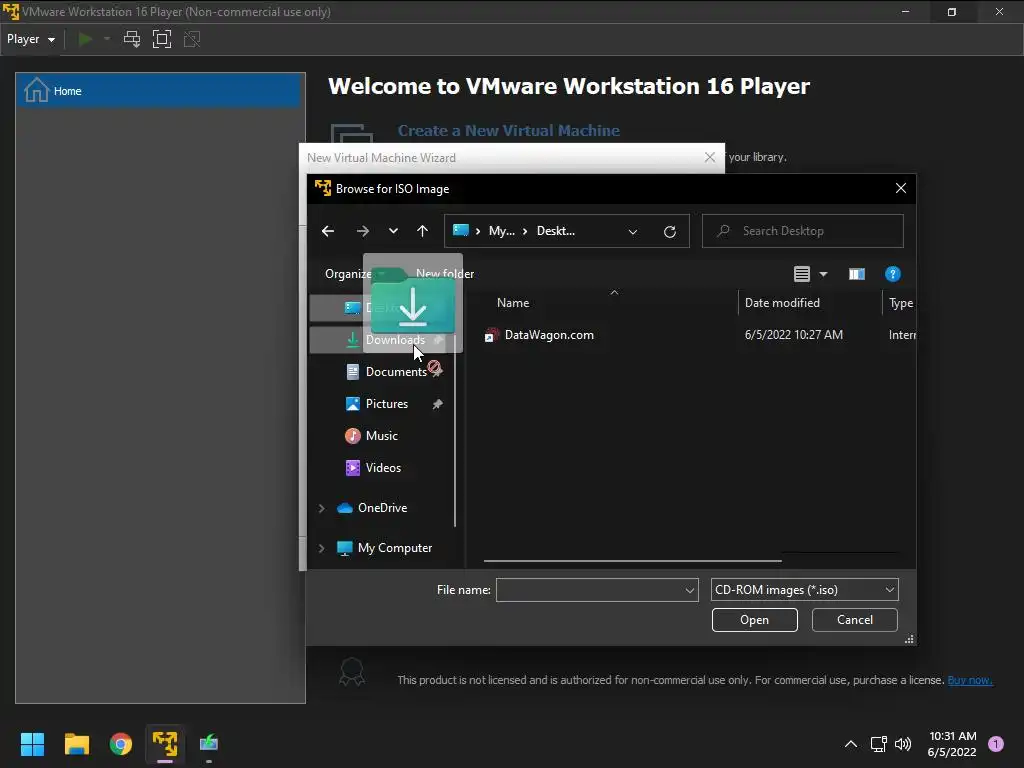Select My Computer in the navigation pane
This screenshot has height=768, width=1024.
(394, 548)
